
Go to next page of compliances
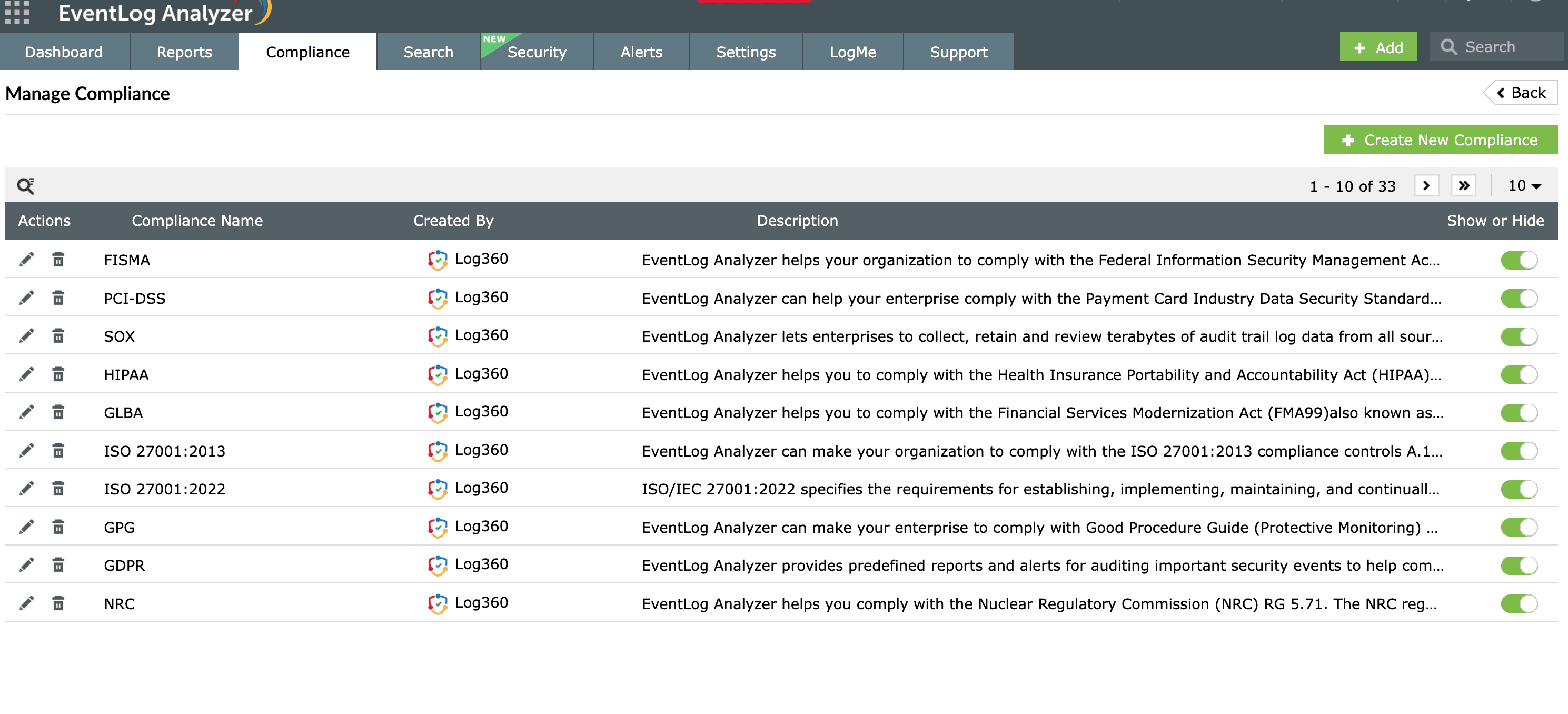pyautogui.click(x=1426, y=186)
